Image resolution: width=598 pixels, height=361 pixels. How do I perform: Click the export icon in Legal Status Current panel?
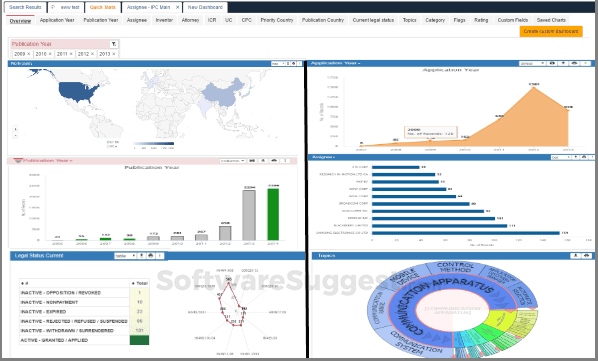(x=141, y=256)
